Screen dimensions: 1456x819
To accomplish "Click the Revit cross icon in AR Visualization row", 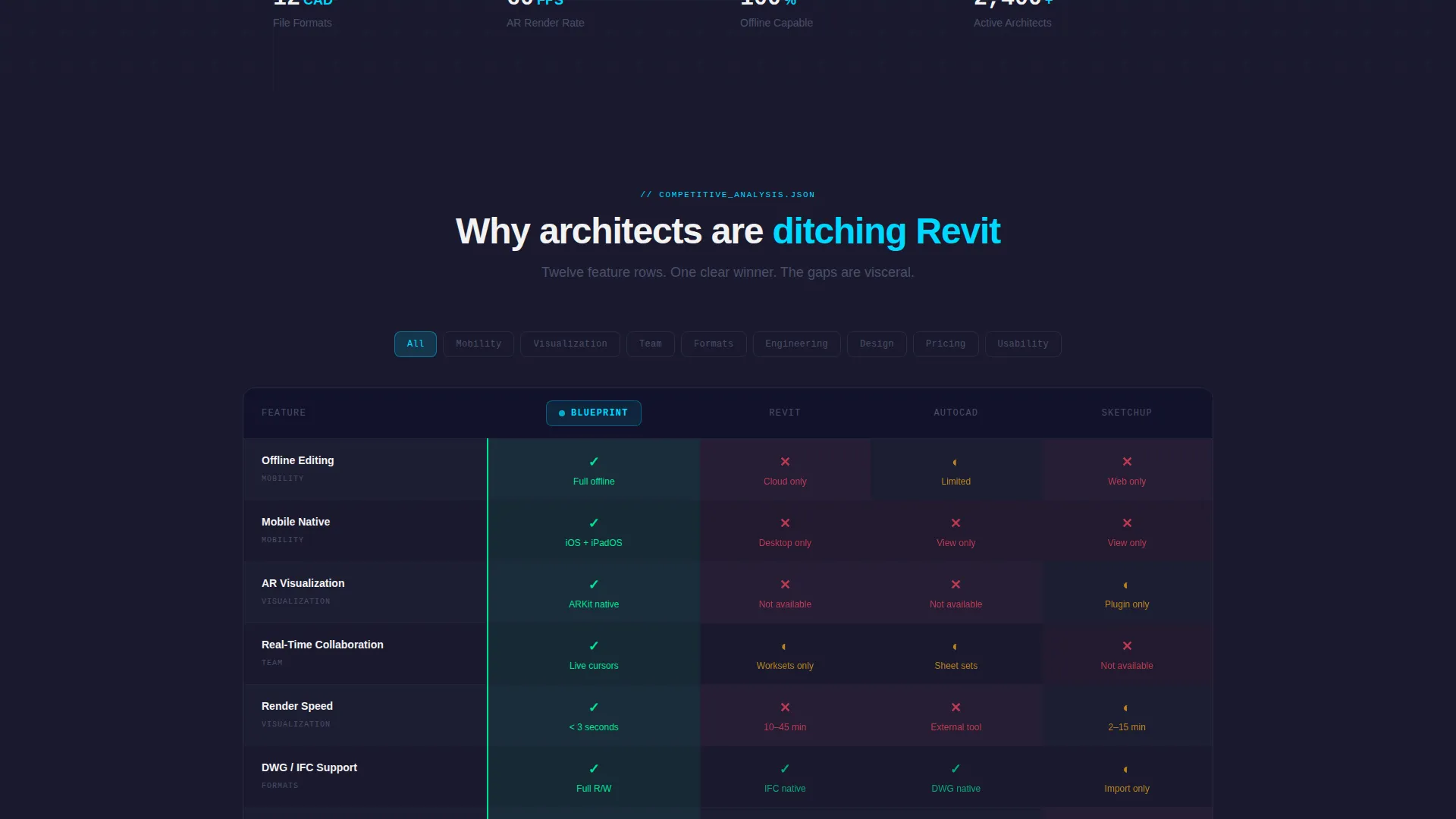I will (x=785, y=585).
